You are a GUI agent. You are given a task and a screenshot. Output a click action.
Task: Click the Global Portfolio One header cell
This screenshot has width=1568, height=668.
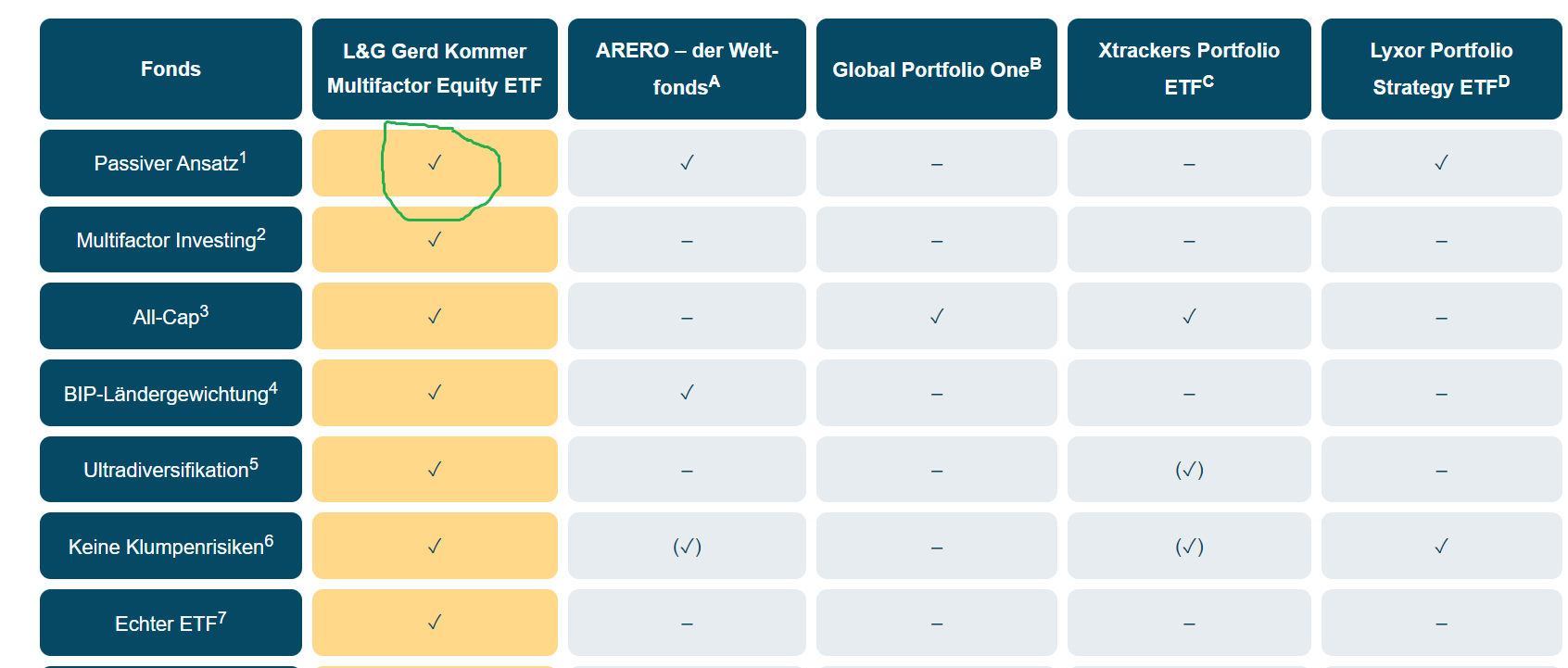(936, 69)
